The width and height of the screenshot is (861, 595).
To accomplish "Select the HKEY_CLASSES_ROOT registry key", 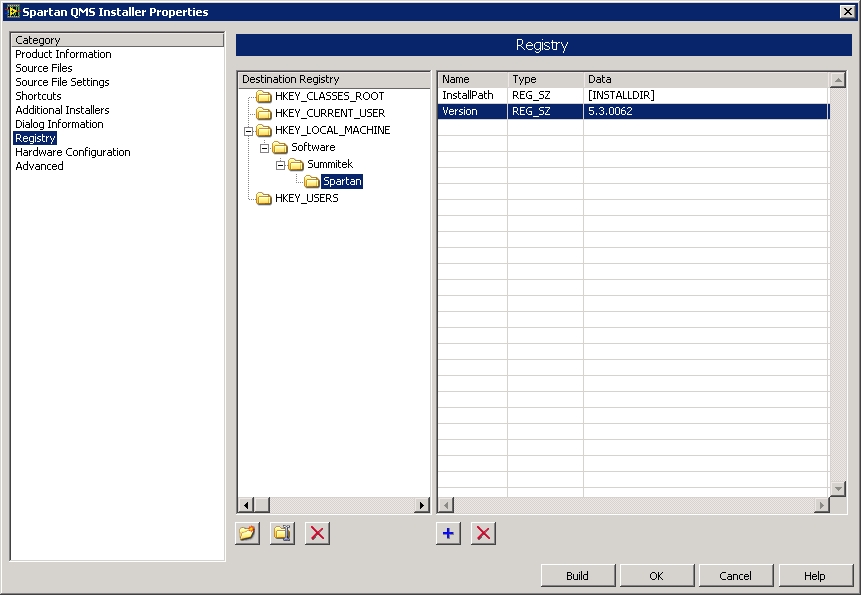I will coord(329,97).
